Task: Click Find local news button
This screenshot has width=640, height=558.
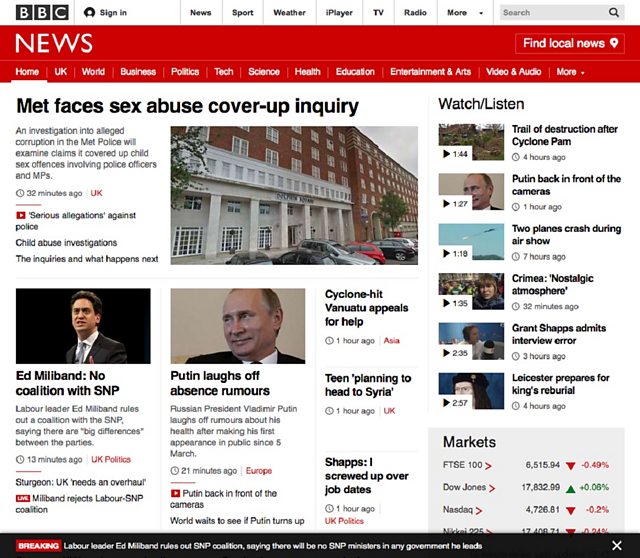Action: tap(570, 43)
